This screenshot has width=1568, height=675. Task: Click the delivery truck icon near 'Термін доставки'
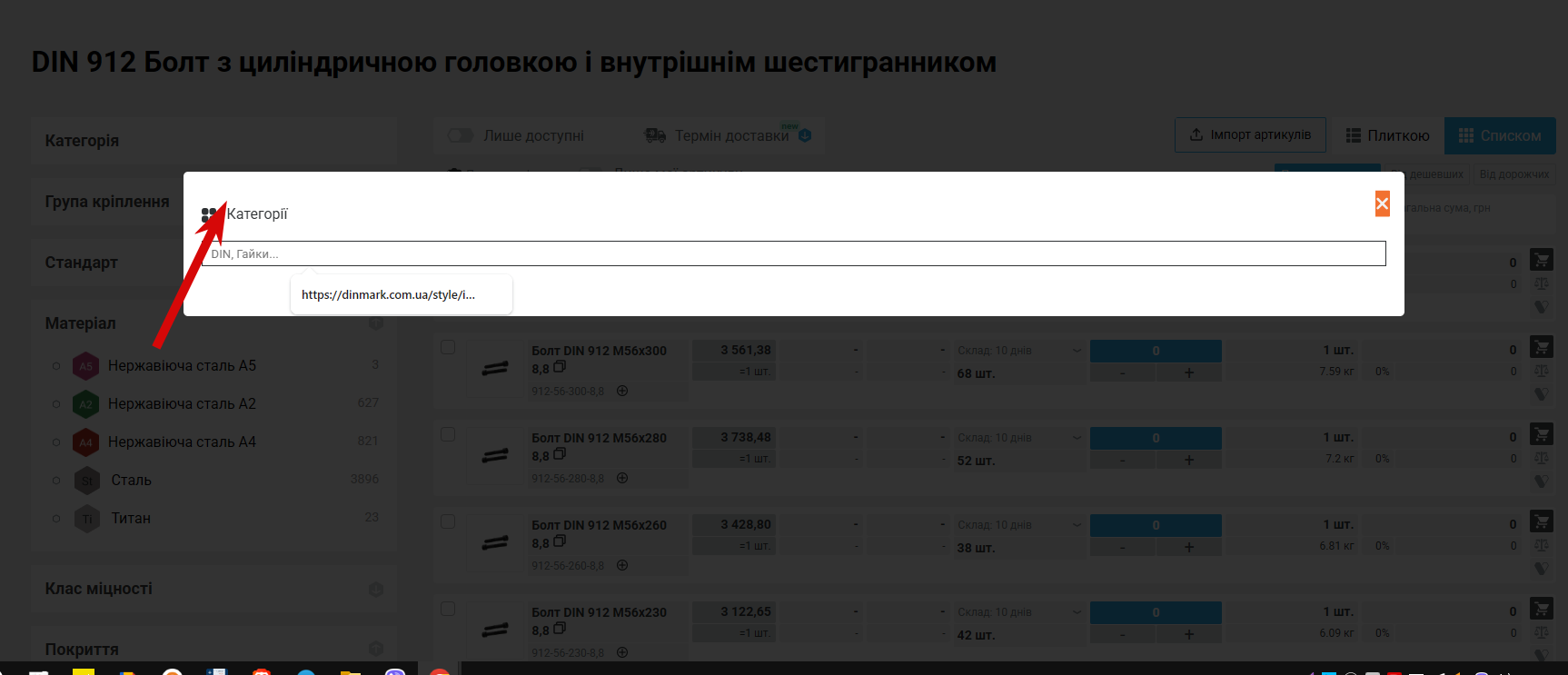(655, 135)
